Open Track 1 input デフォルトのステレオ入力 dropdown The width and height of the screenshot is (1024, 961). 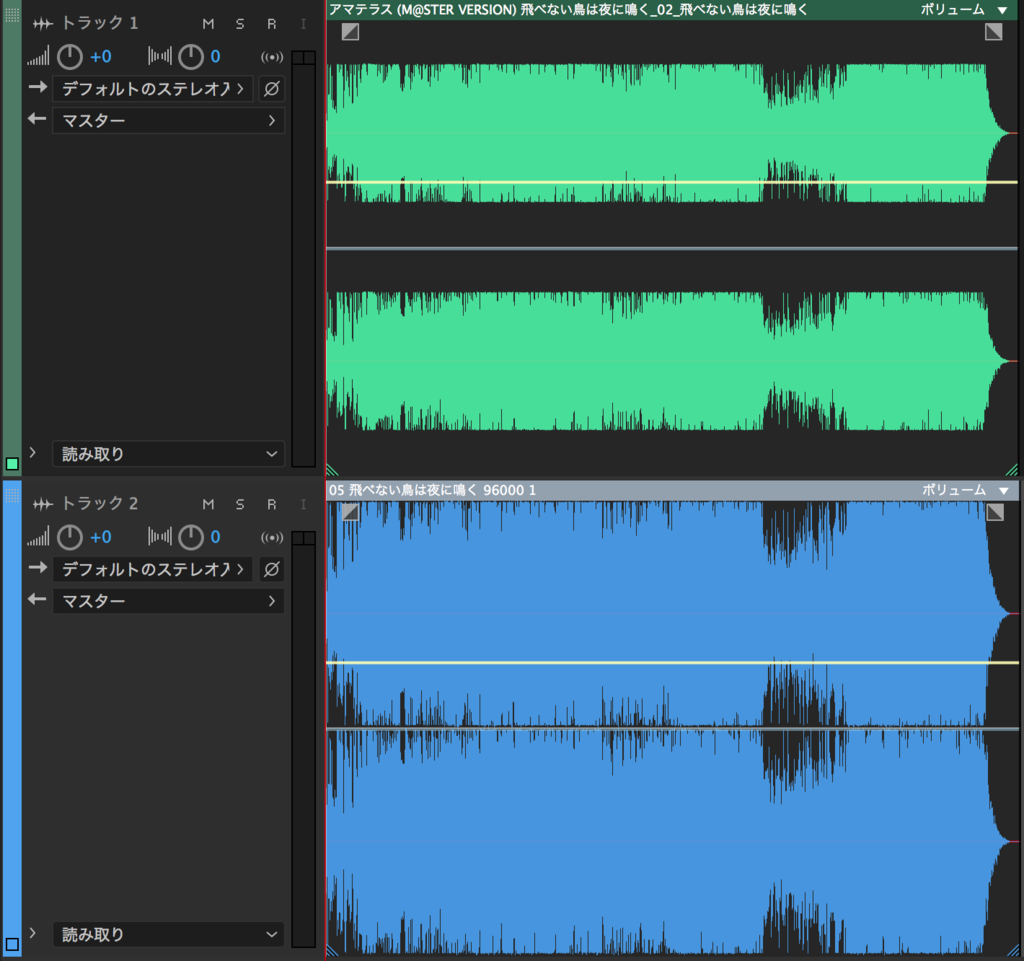pos(153,88)
